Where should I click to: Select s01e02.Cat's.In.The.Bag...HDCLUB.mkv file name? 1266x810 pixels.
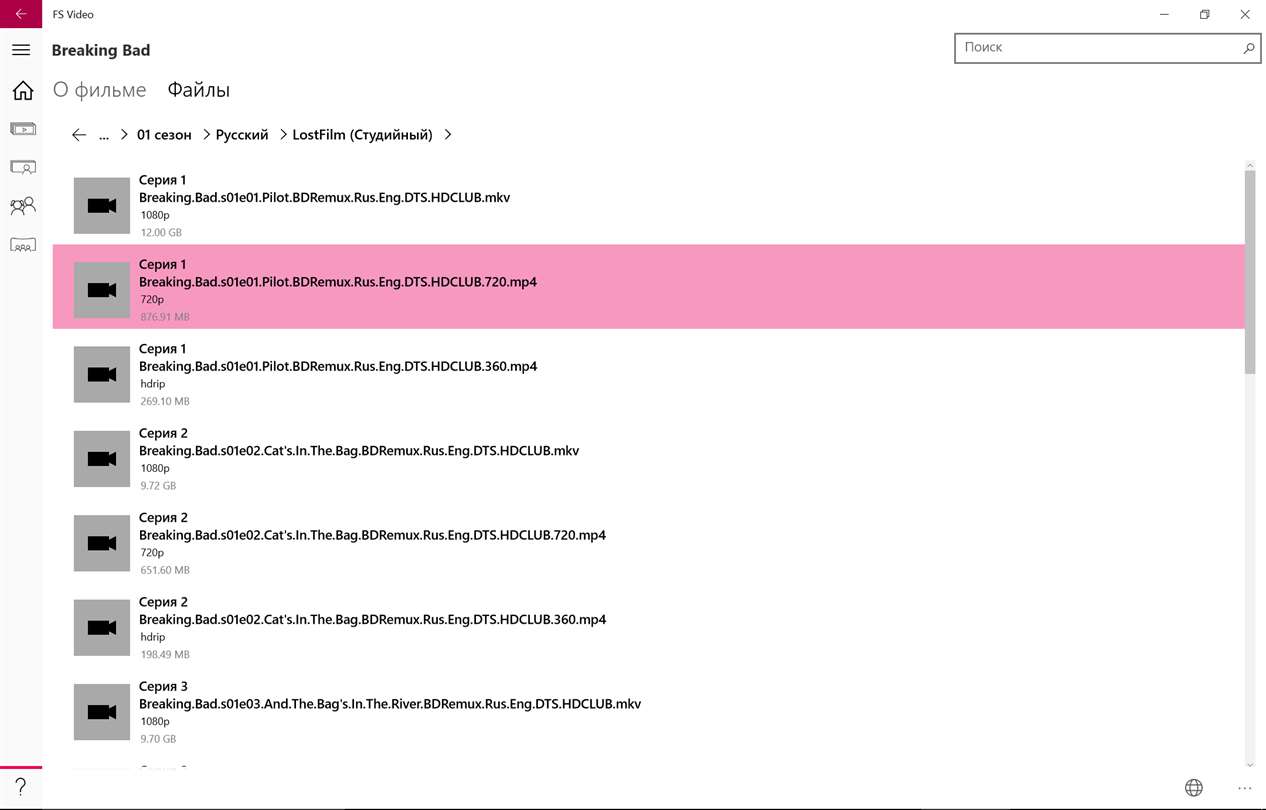tap(359, 451)
